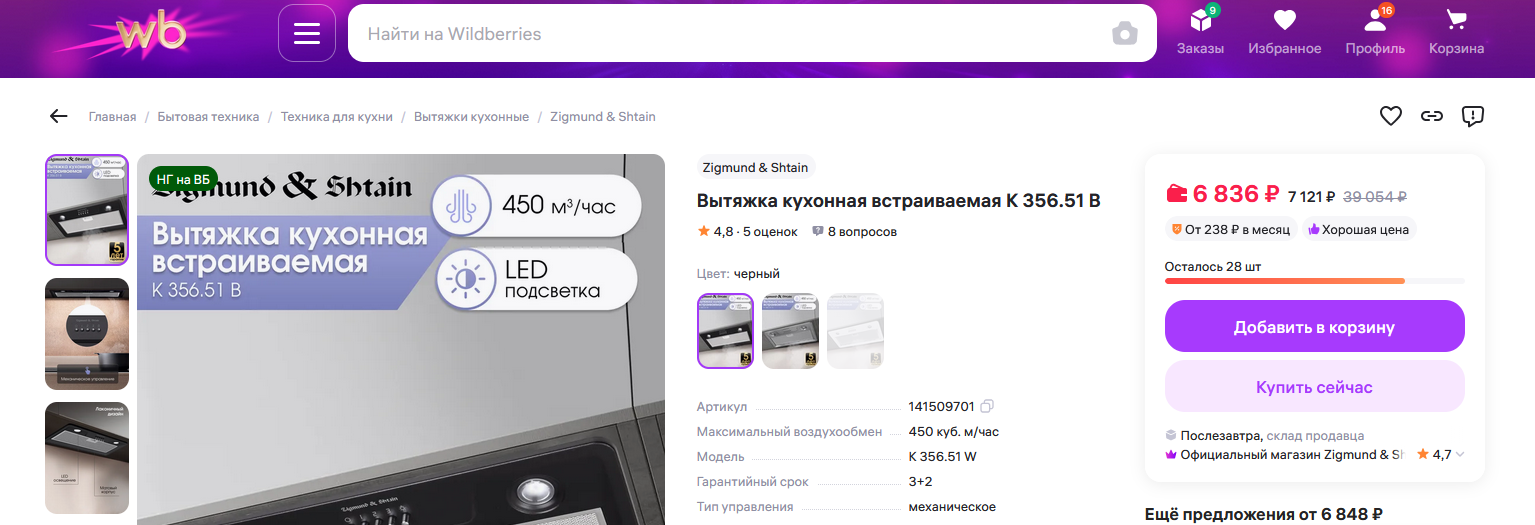This screenshot has width=1535, height=525.
Task: Open the 8 вопросов questions link
Action: [x=854, y=231]
